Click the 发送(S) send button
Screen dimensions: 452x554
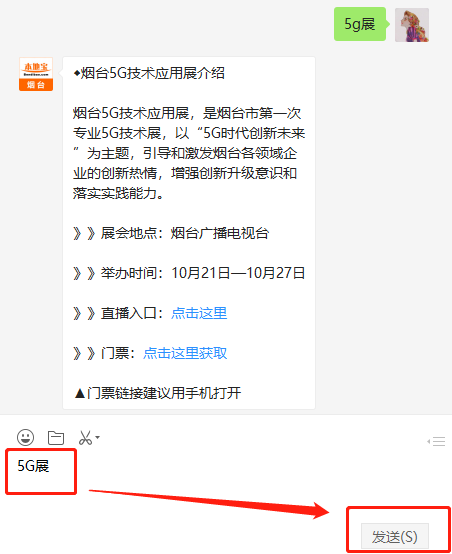pyautogui.click(x=395, y=537)
